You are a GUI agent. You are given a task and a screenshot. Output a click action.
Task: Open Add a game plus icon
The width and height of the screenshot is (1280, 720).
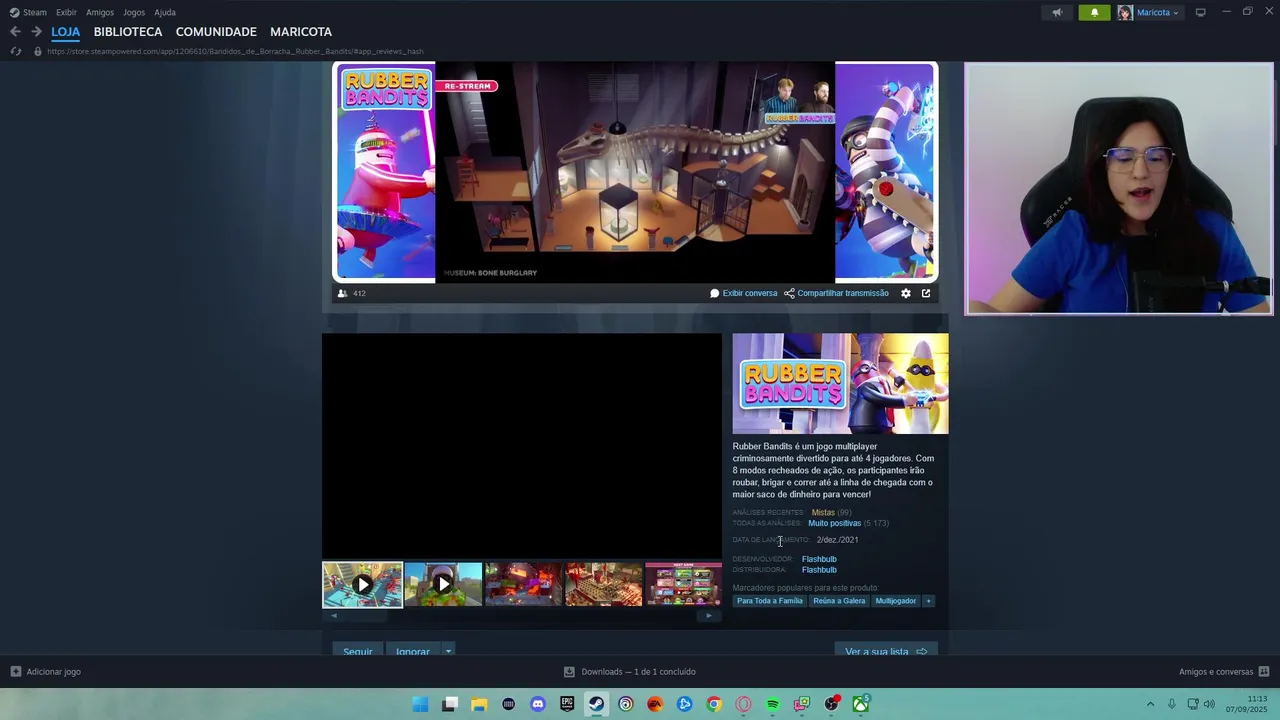pyautogui.click(x=15, y=672)
